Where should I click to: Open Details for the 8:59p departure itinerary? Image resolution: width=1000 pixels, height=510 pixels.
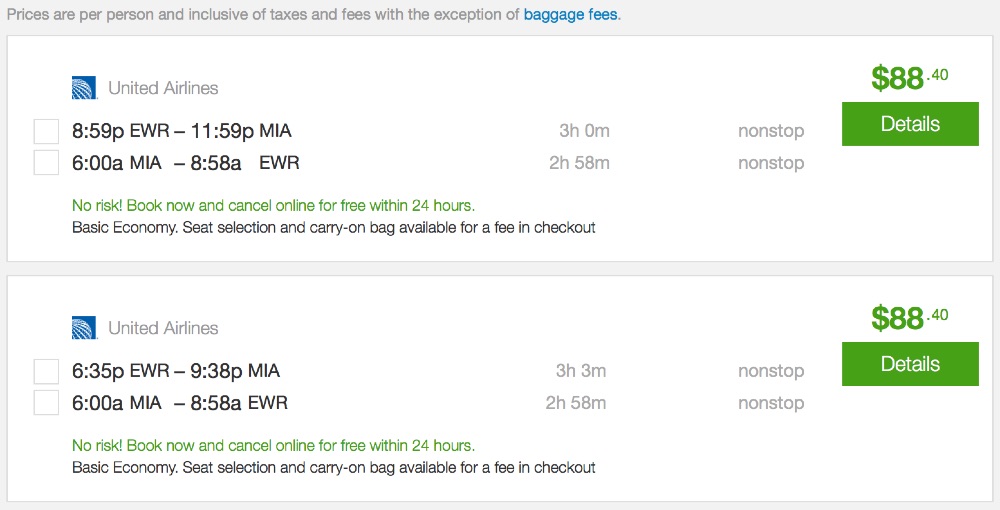coord(910,124)
